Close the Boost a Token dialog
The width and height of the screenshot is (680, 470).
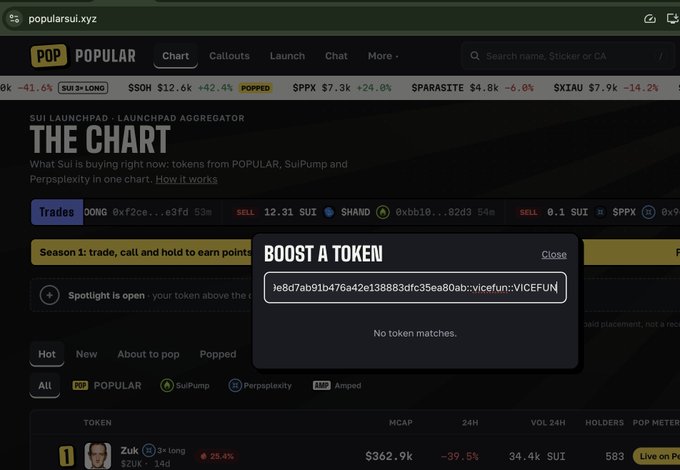coord(554,255)
